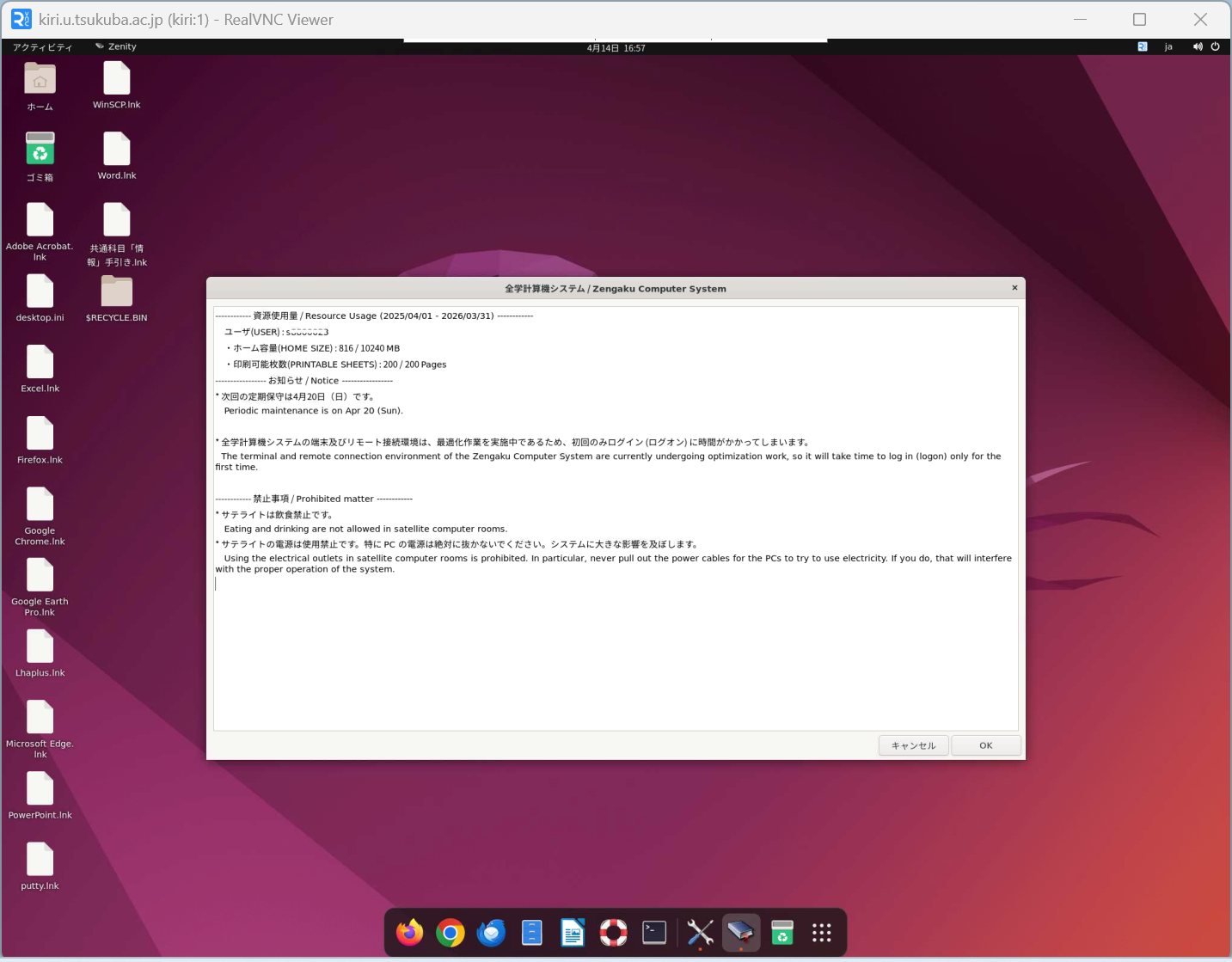Show all applications grid
The height and width of the screenshot is (962, 1232).
click(x=822, y=933)
